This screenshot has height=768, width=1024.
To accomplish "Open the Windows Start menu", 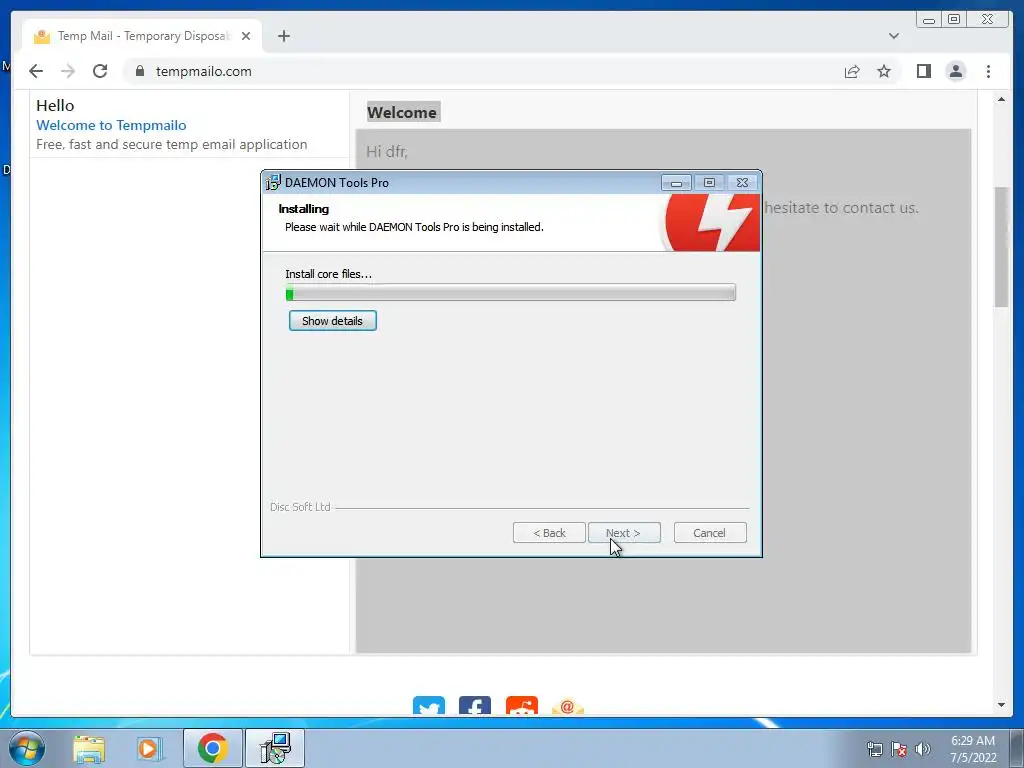I will click(27, 748).
